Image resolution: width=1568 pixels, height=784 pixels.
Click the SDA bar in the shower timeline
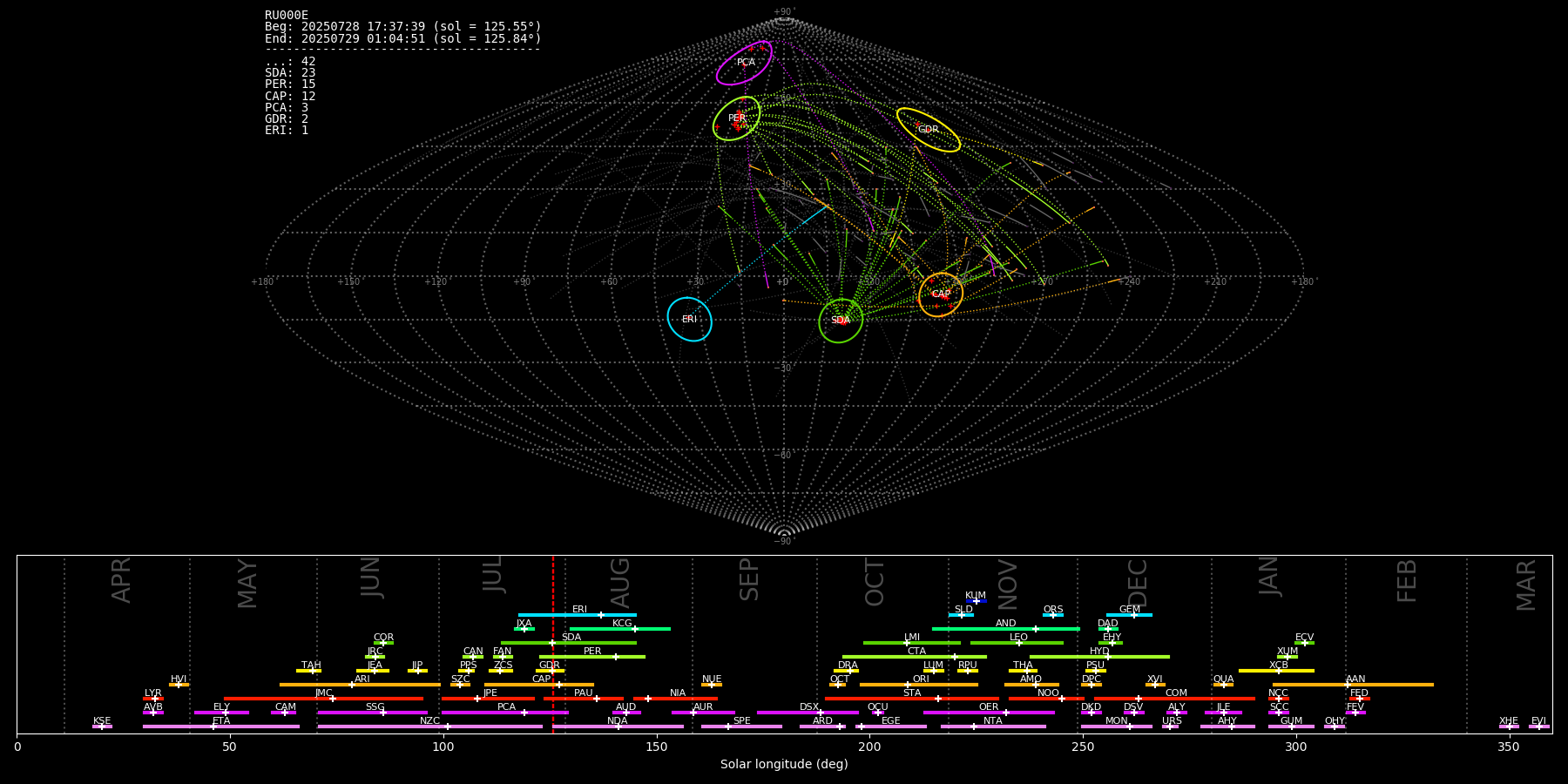click(569, 643)
